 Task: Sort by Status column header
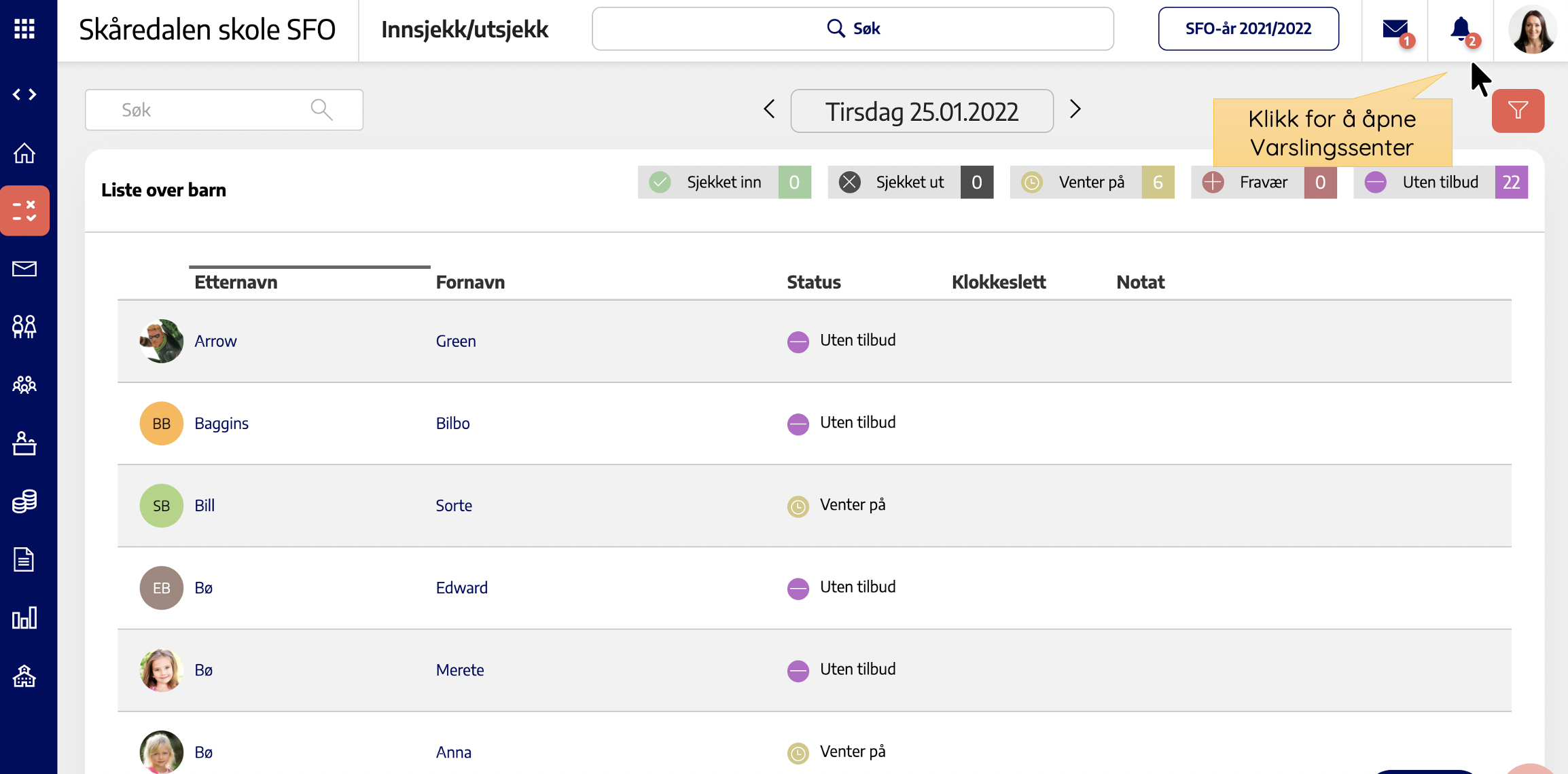pos(814,282)
